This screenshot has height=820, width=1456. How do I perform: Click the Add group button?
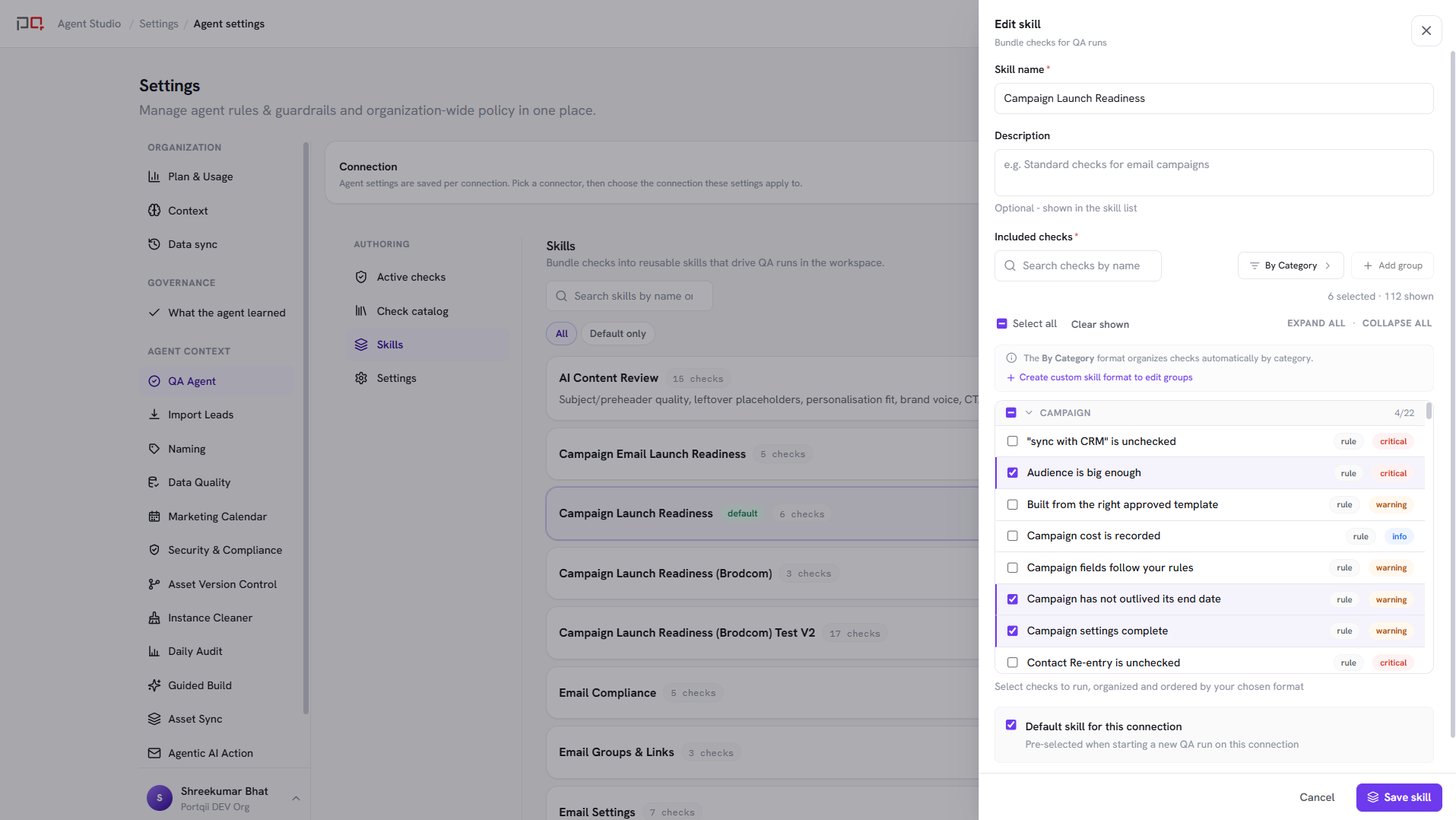pos(1392,265)
